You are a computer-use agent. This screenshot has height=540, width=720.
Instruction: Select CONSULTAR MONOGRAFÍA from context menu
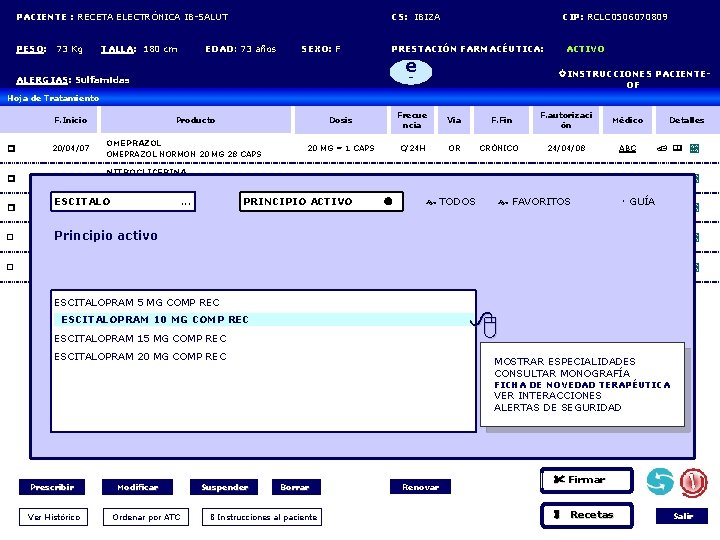562,373
